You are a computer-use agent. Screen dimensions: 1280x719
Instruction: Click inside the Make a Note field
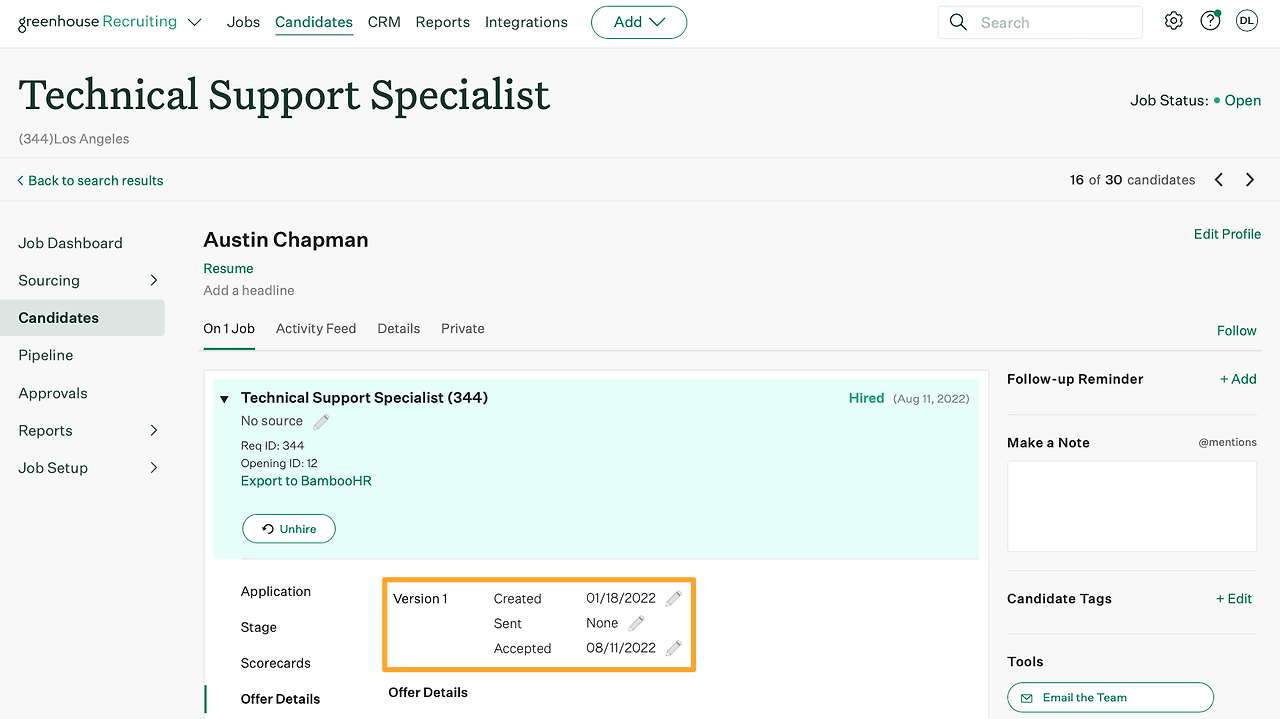click(1131, 505)
